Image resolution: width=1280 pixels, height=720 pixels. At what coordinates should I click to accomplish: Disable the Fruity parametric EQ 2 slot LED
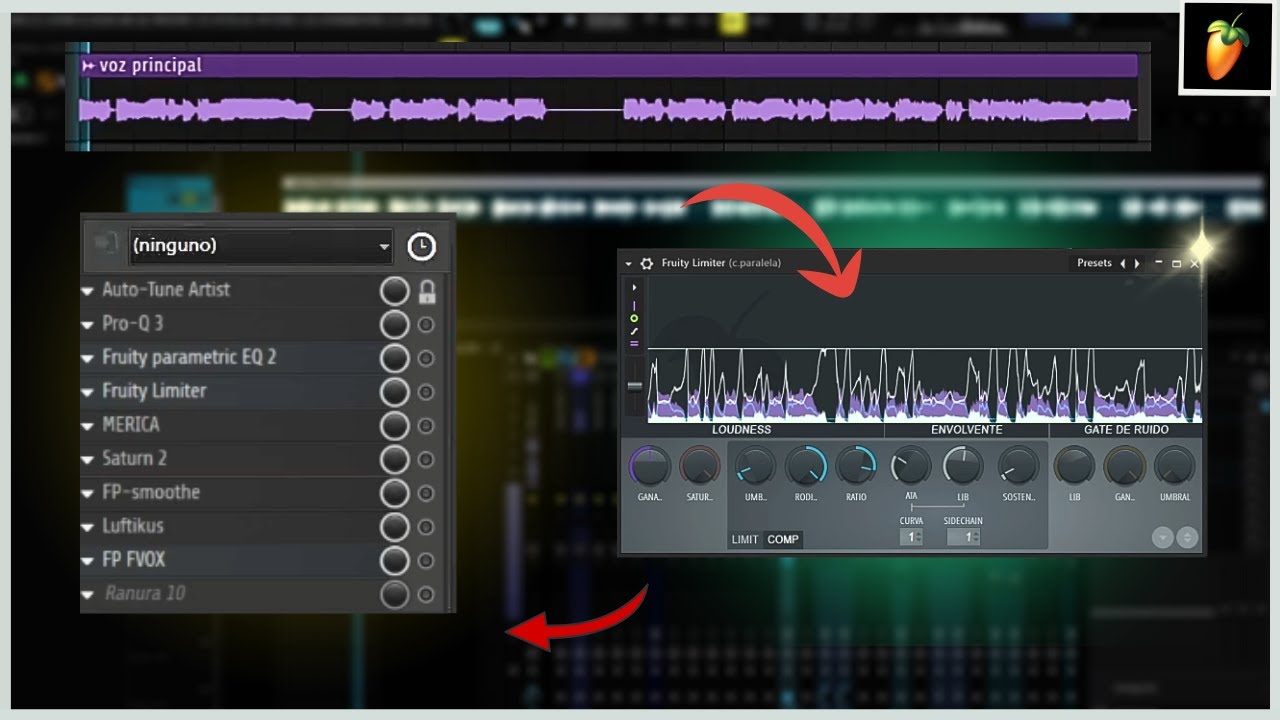[x=426, y=359]
